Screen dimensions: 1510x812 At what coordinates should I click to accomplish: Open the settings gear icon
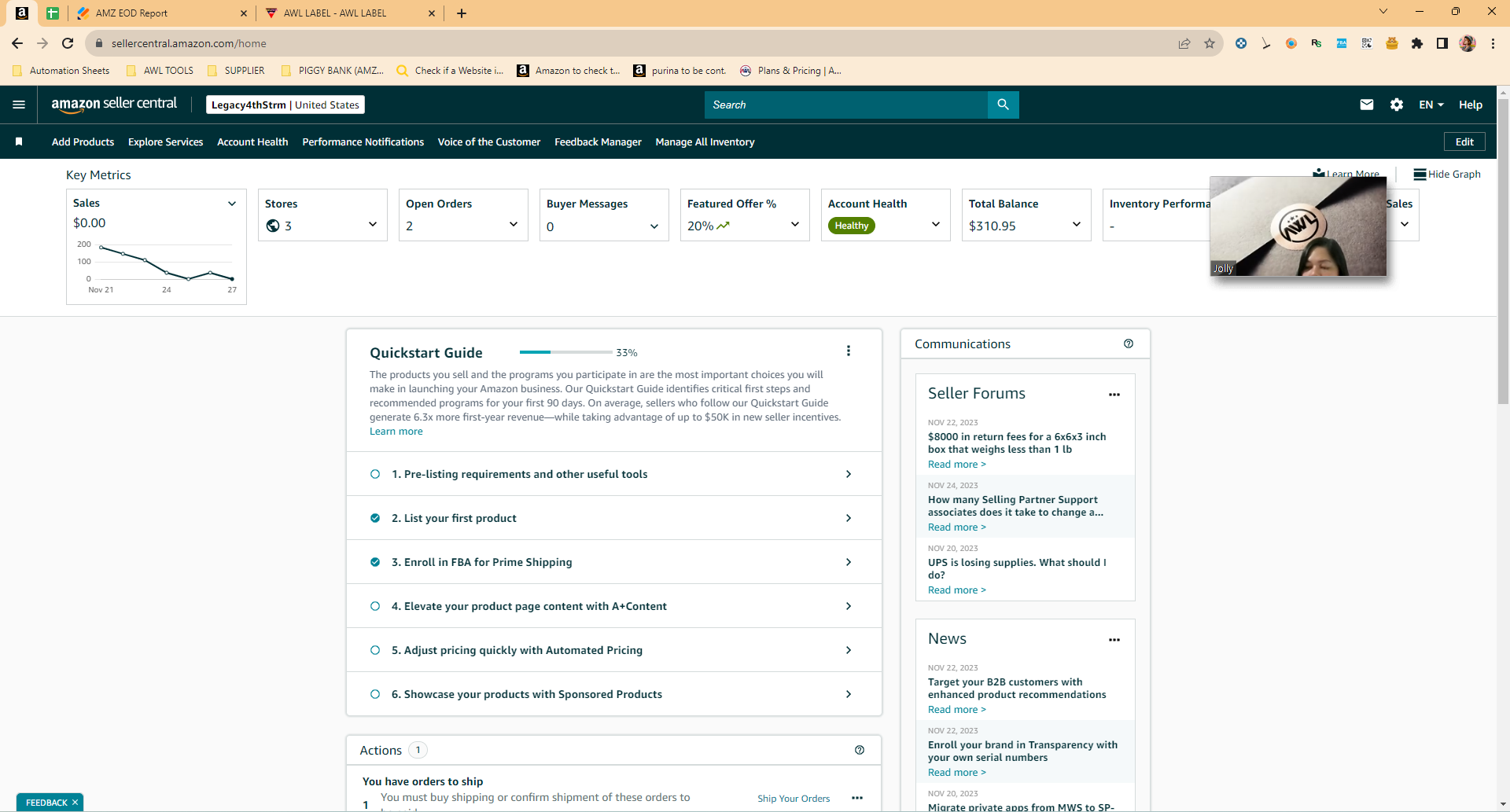(1397, 105)
